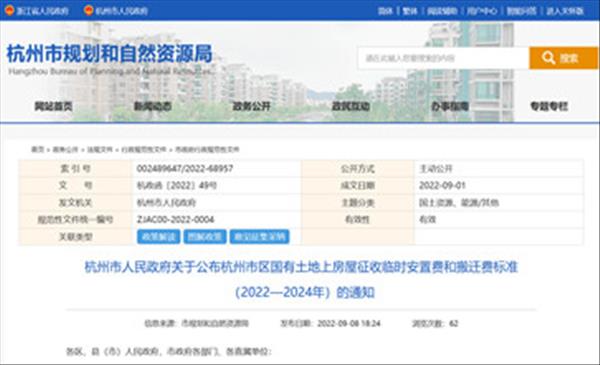Open 阅读辅助 reading assistance
The height and width of the screenshot is (365, 600).
442,11
